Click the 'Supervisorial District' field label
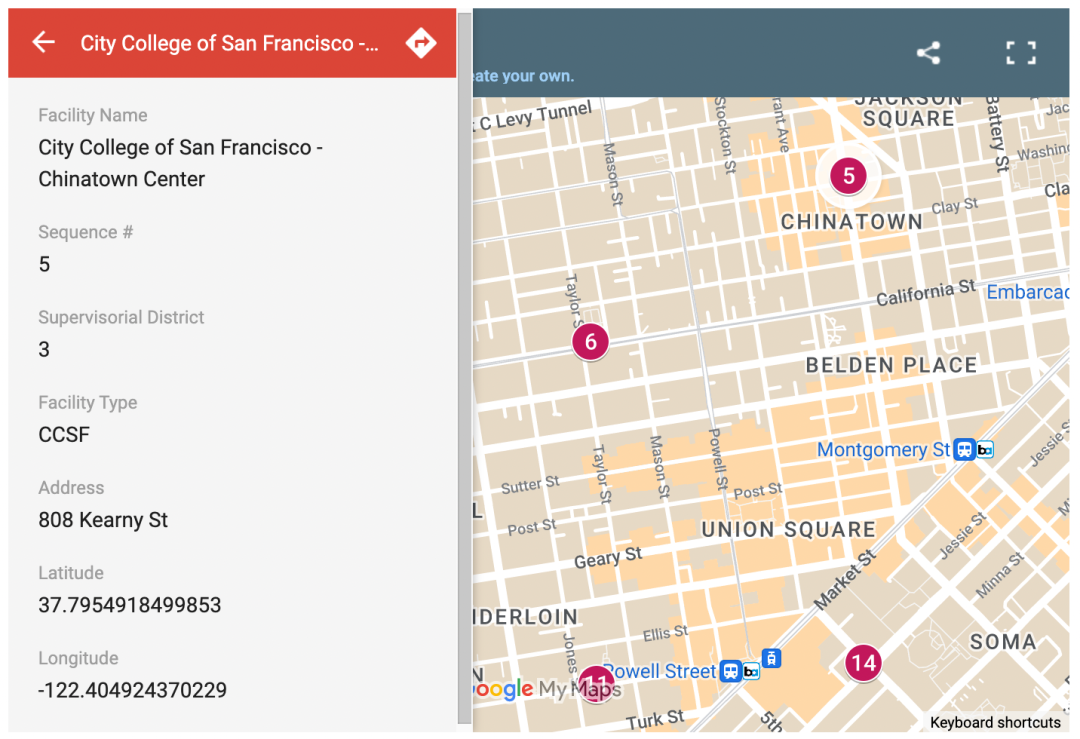 (121, 318)
